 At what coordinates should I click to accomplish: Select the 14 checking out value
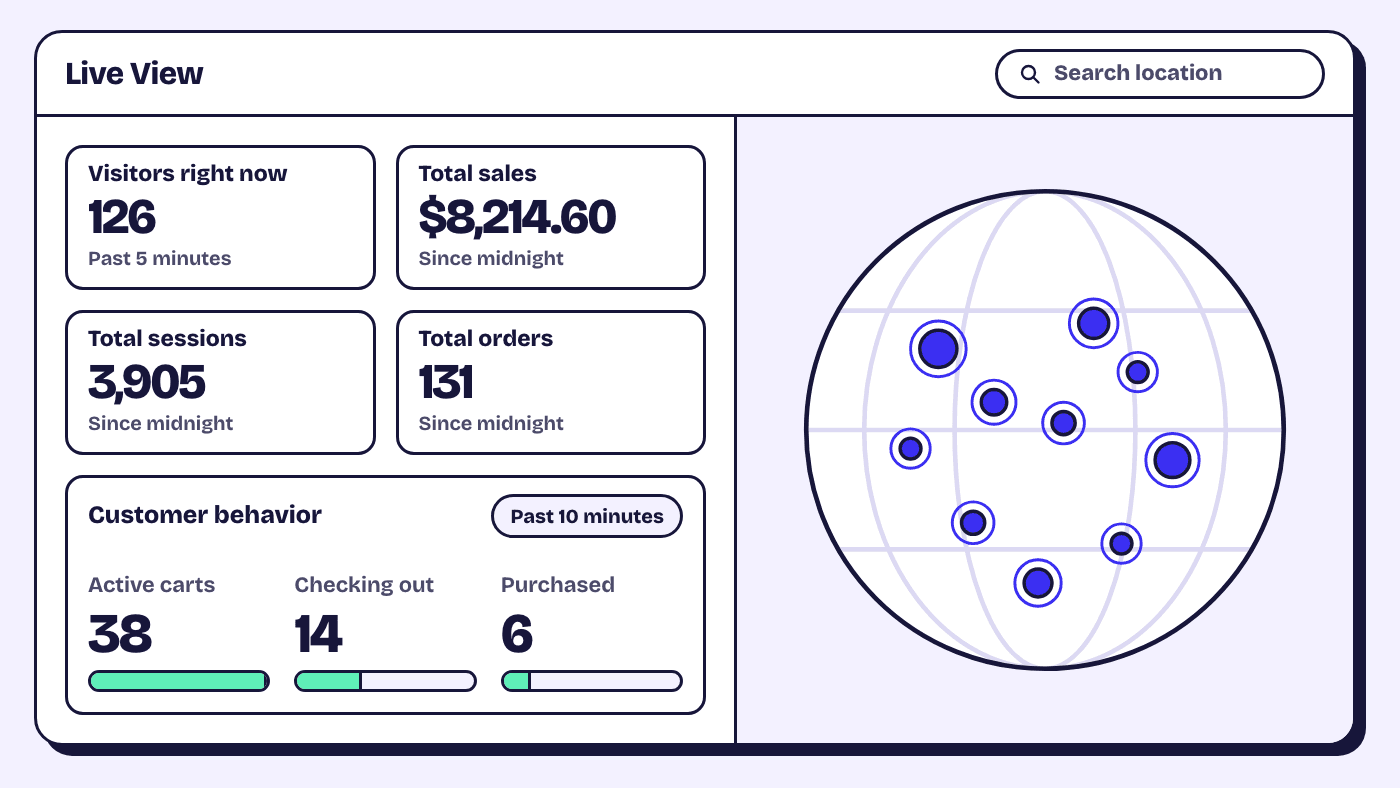(x=318, y=634)
